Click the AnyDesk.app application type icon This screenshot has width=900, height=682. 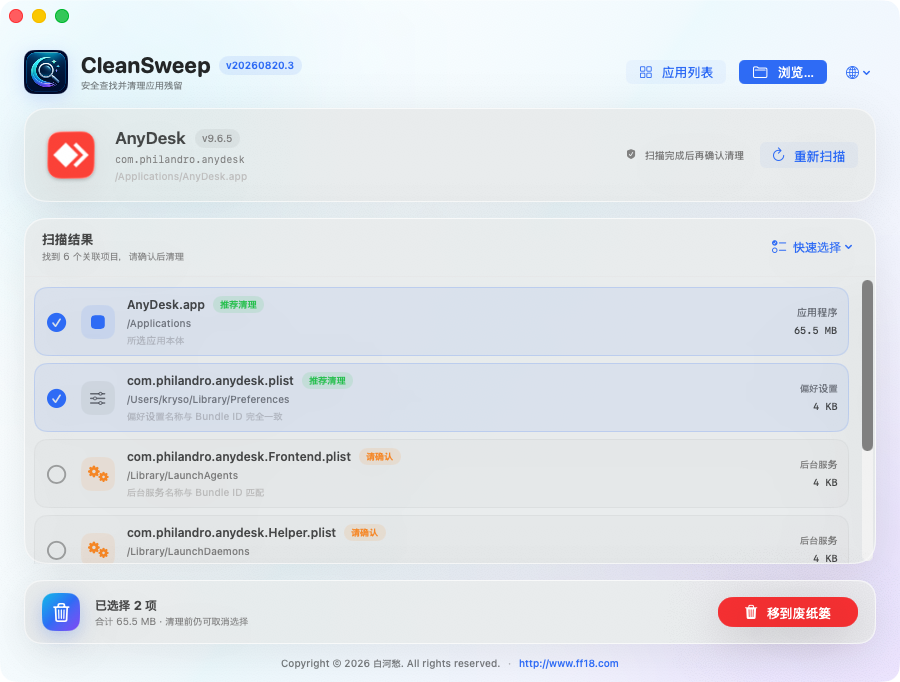(98, 322)
